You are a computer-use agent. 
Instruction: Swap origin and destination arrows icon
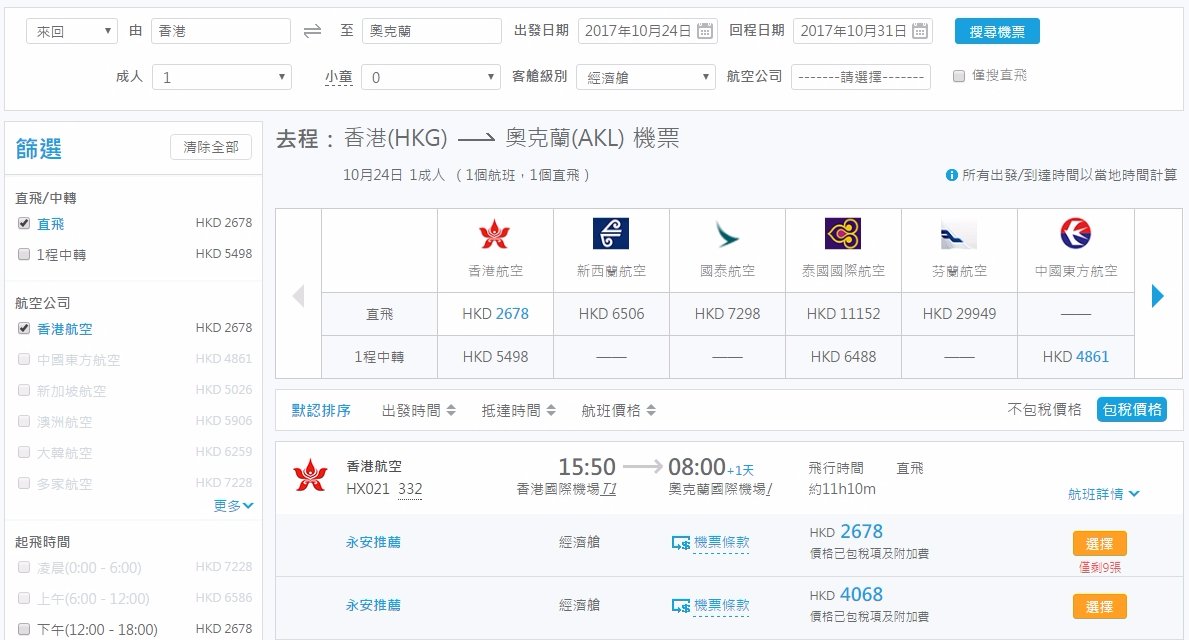(312, 31)
